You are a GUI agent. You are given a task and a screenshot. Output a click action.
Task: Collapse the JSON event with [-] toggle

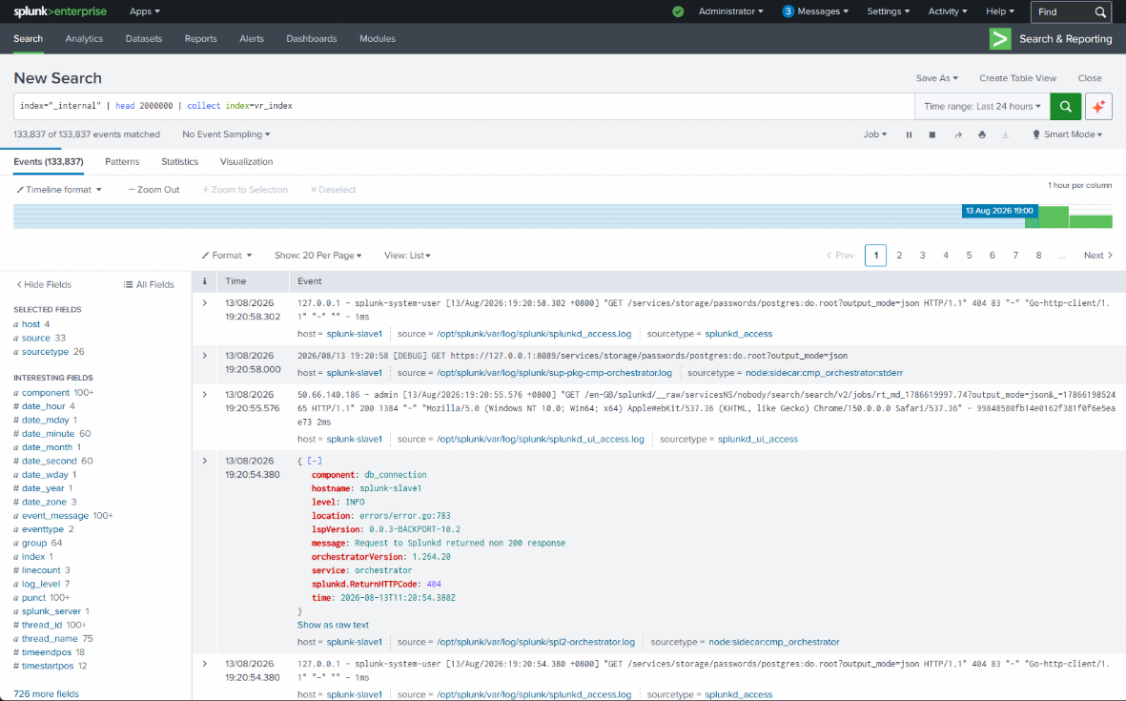315,461
